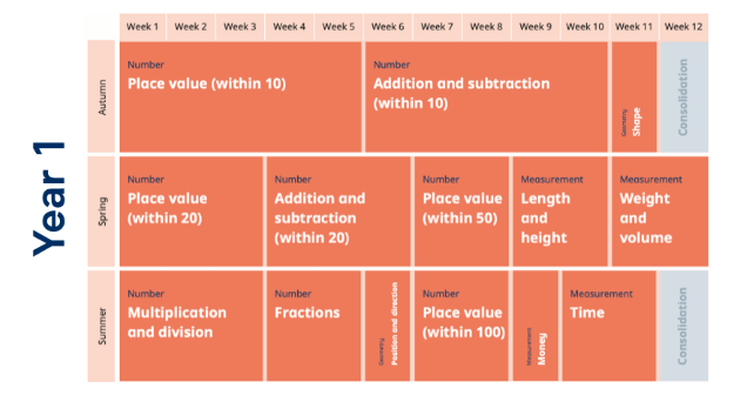Image resolution: width=740 pixels, height=402 pixels.
Task: Select the Summer term row label
Action: (x=101, y=326)
